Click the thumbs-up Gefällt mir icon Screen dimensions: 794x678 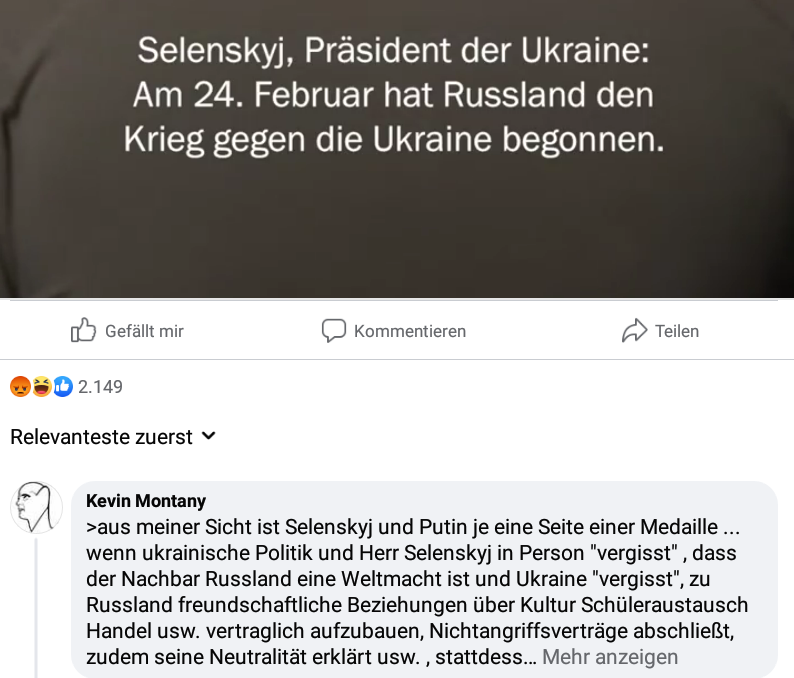83,330
